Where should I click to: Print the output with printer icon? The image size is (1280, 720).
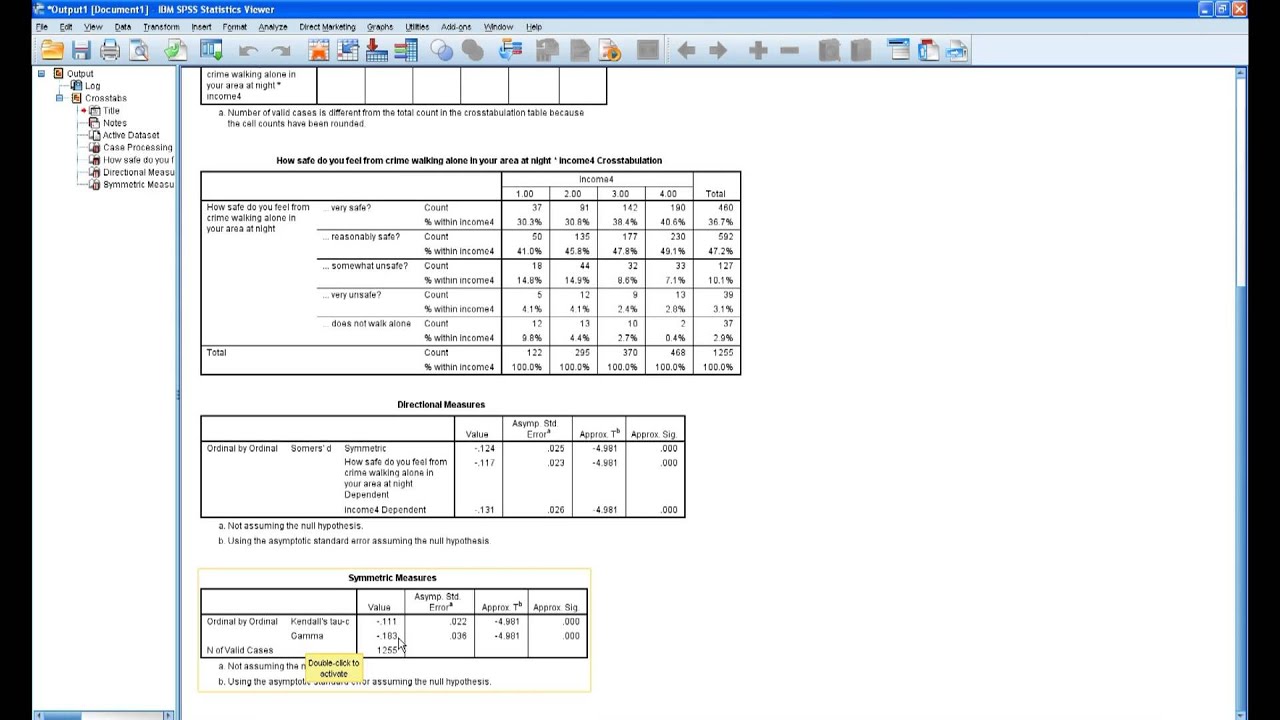[x=110, y=50]
